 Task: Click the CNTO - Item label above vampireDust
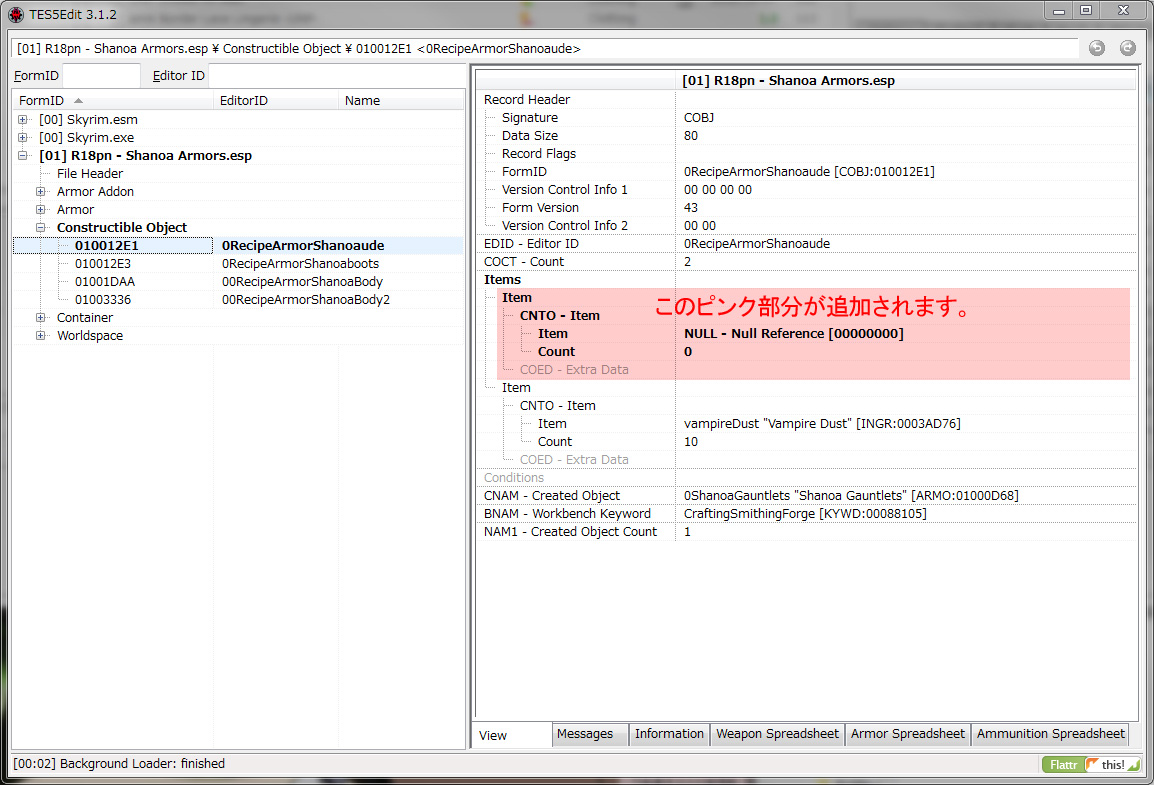[557, 405]
